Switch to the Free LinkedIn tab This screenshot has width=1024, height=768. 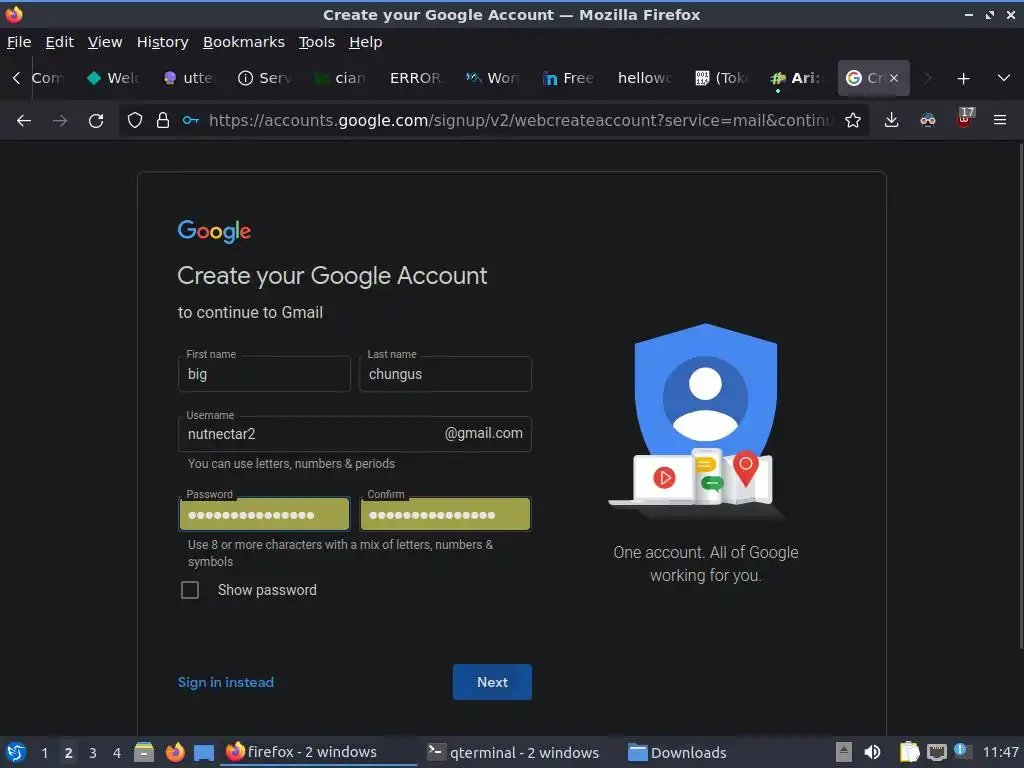pyautogui.click(x=567, y=78)
